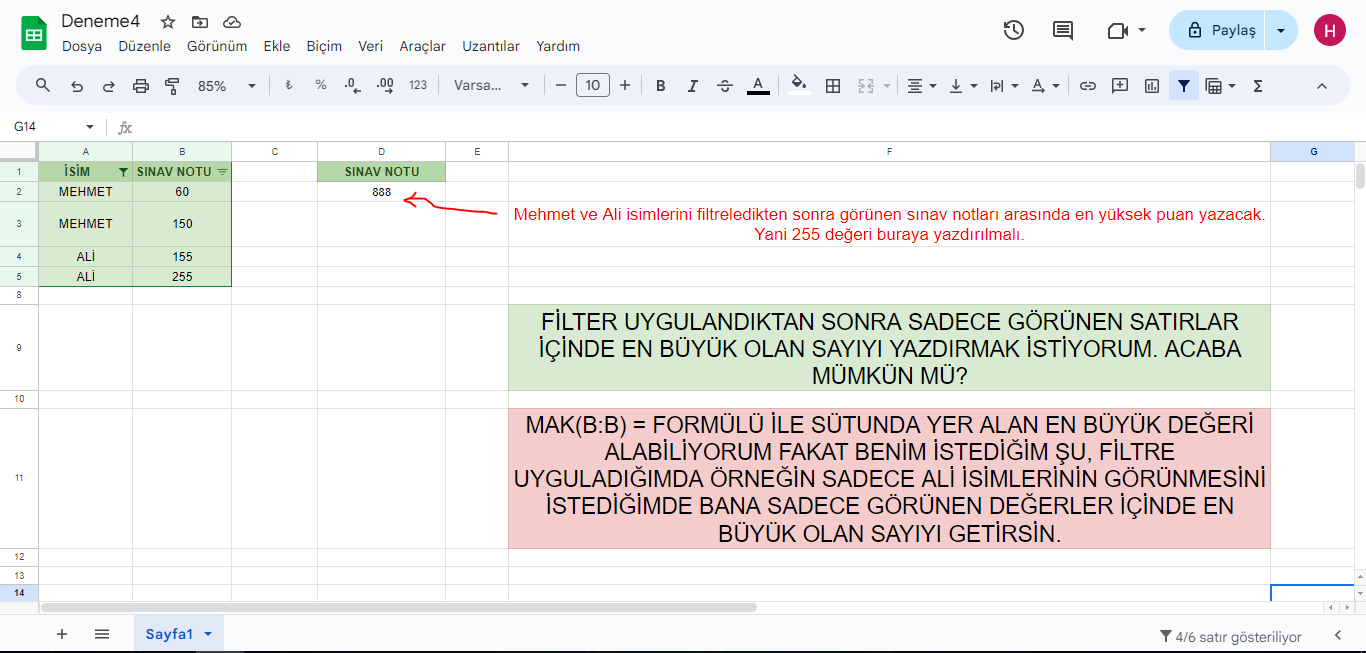
Task: Open the Biçim menu
Action: [x=324, y=46]
